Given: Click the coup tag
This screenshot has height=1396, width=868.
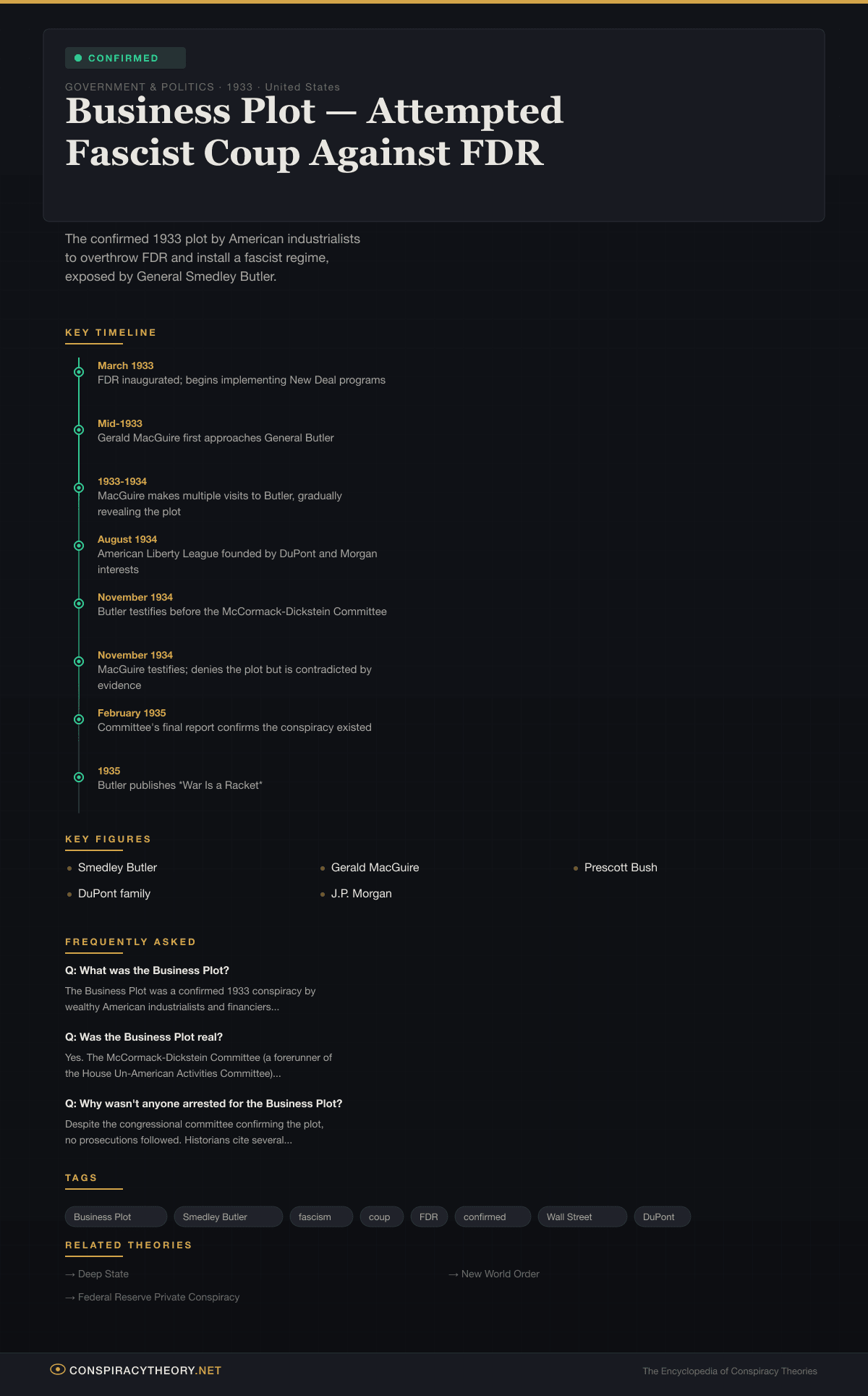Looking at the screenshot, I should (381, 1217).
